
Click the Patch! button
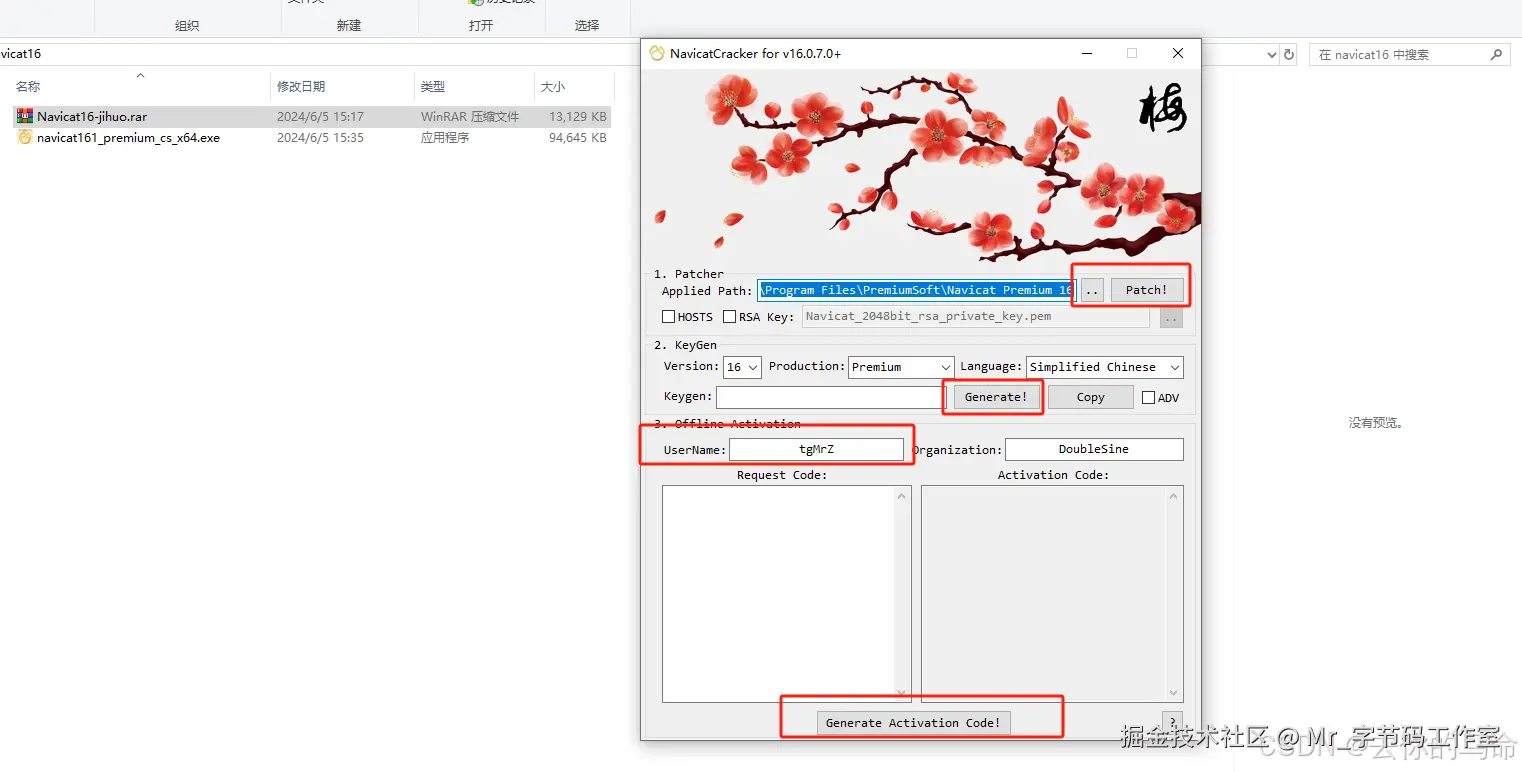pyautogui.click(x=1146, y=290)
